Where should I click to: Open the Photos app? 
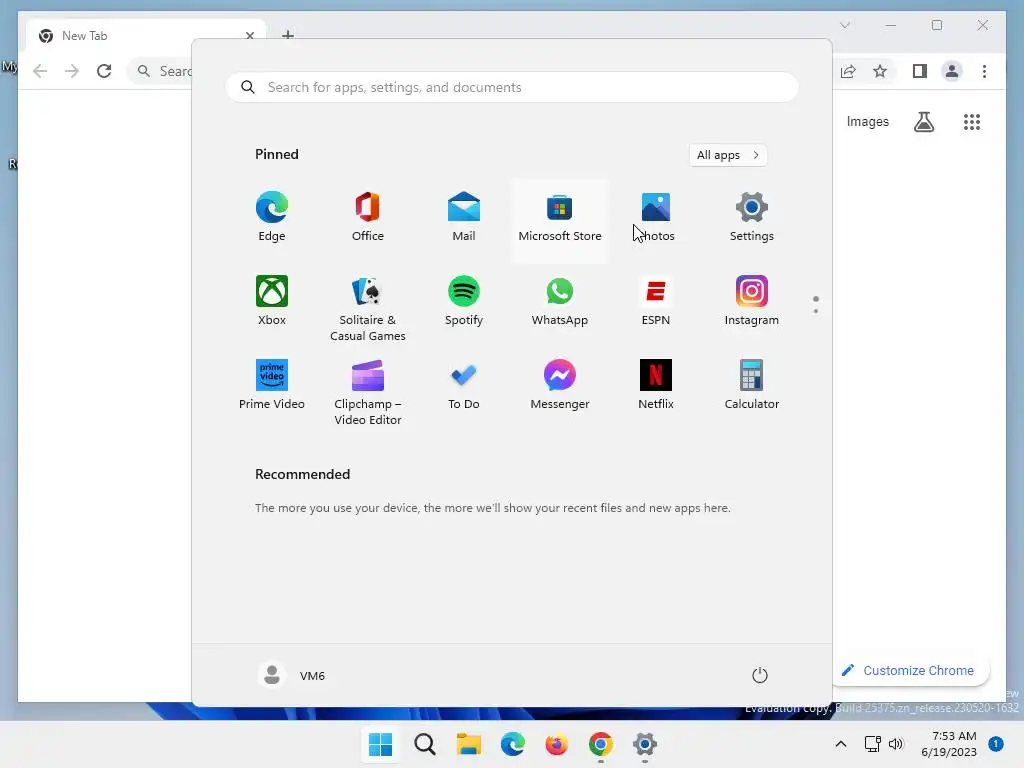point(656,217)
